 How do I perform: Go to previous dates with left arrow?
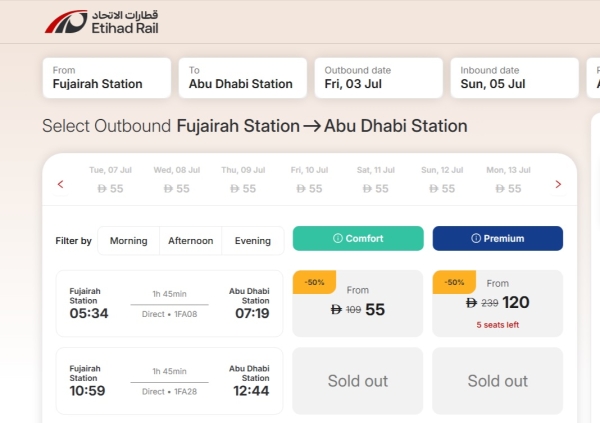[x=60, y=185]
